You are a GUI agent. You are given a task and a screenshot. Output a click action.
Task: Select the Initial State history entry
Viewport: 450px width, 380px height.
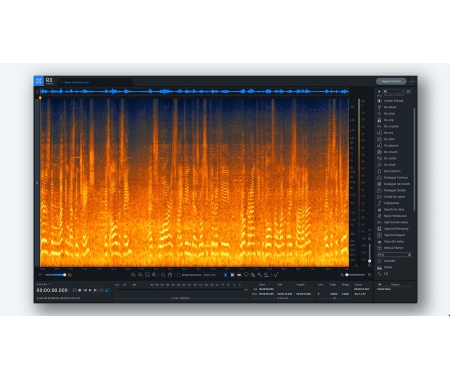coord(384,289)
